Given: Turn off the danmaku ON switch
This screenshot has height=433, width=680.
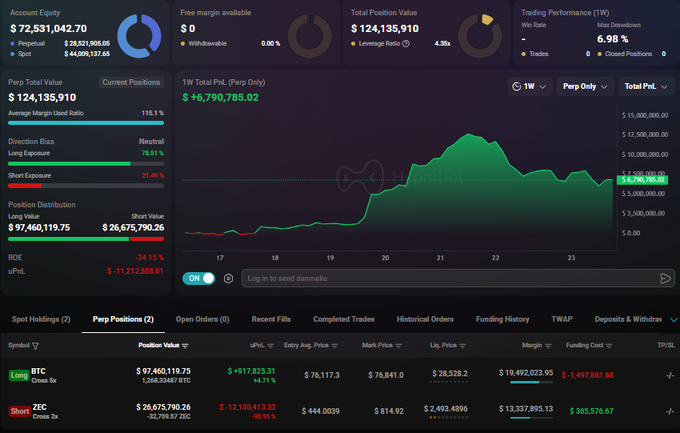Looking at the screenshot, I should tap(199, 279).
